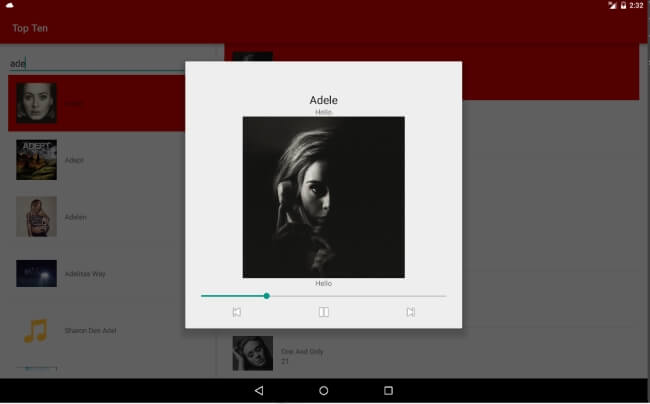Open the Adelen artist thumbnail
Viewport: 650px width, 404px height.
(x=36, y=217)
